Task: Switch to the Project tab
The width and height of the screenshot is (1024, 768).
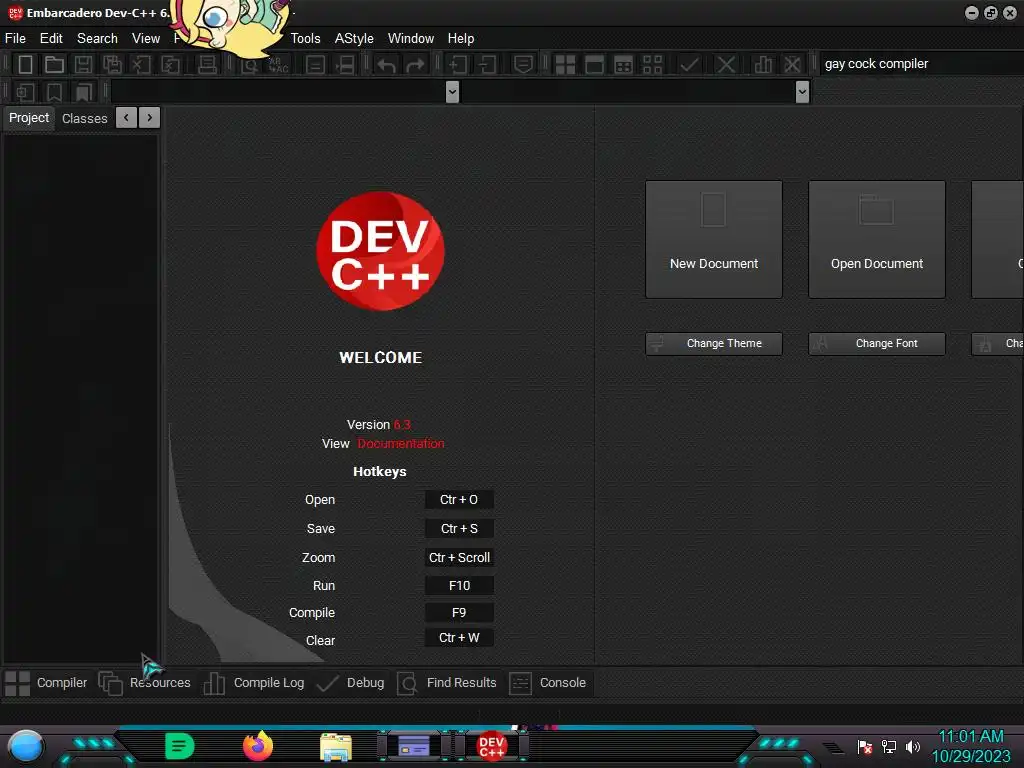Action: point(29,118)
